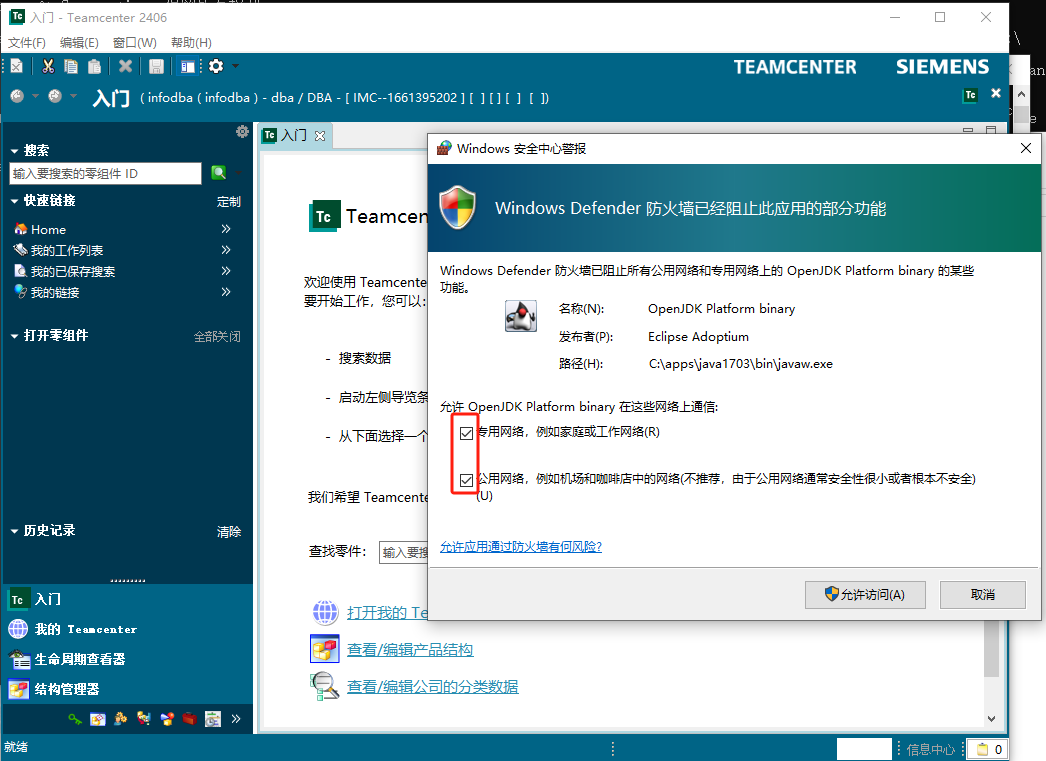The height and width of the screenshot is (761, 1046).
Task: Click the magnifier classification data icon
Action: coord(325,686)
